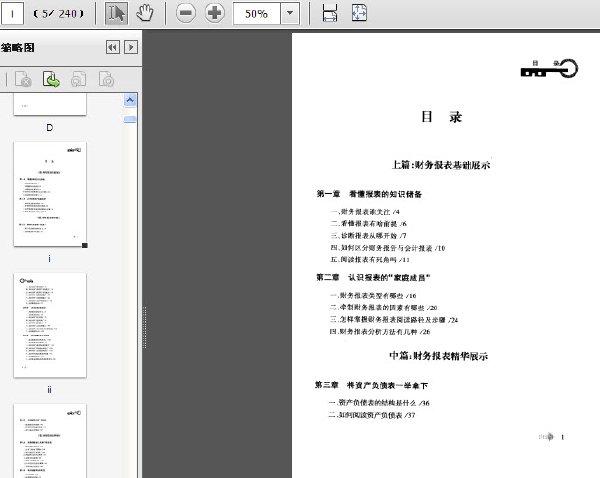Click the contents entry ending in /16
600x478 pixels.
coord(373,296)
